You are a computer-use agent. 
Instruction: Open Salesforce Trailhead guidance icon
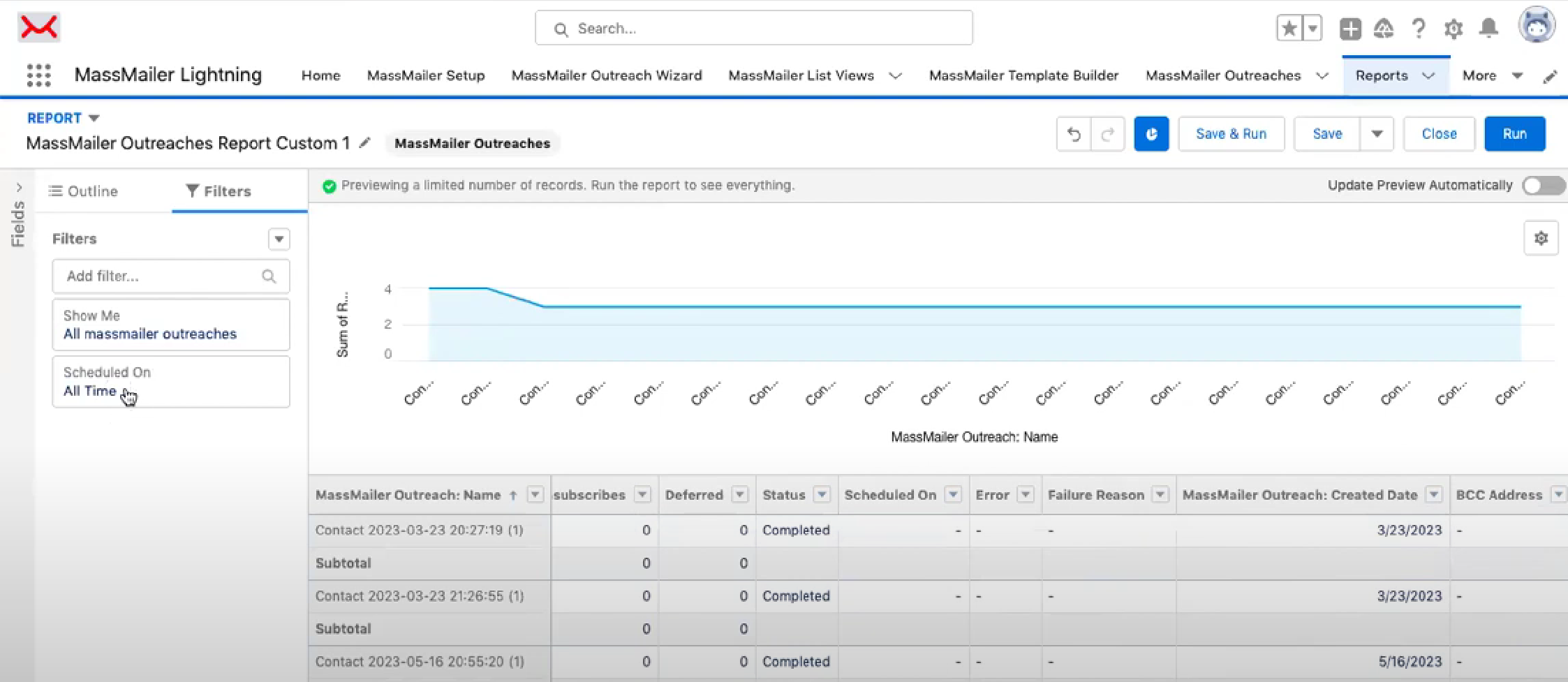tap(1384, 29)
